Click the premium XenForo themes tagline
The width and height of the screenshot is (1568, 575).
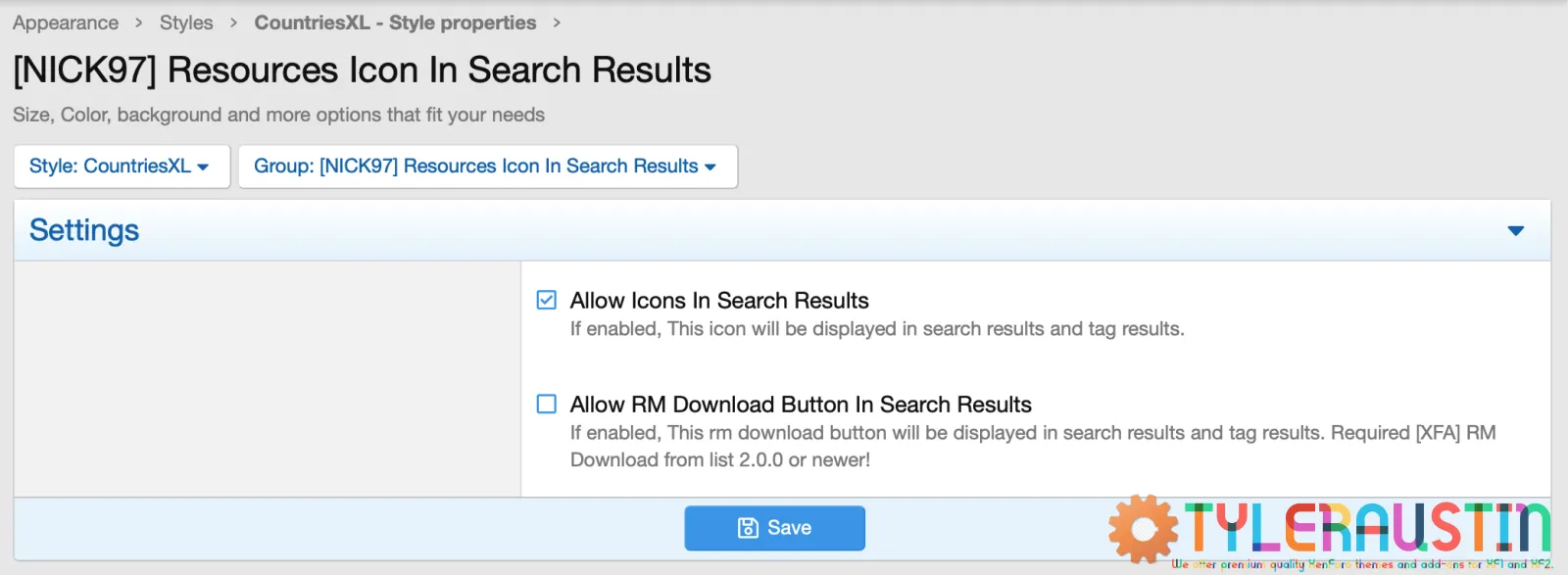pyautogui.click(x=1362, y=564)
